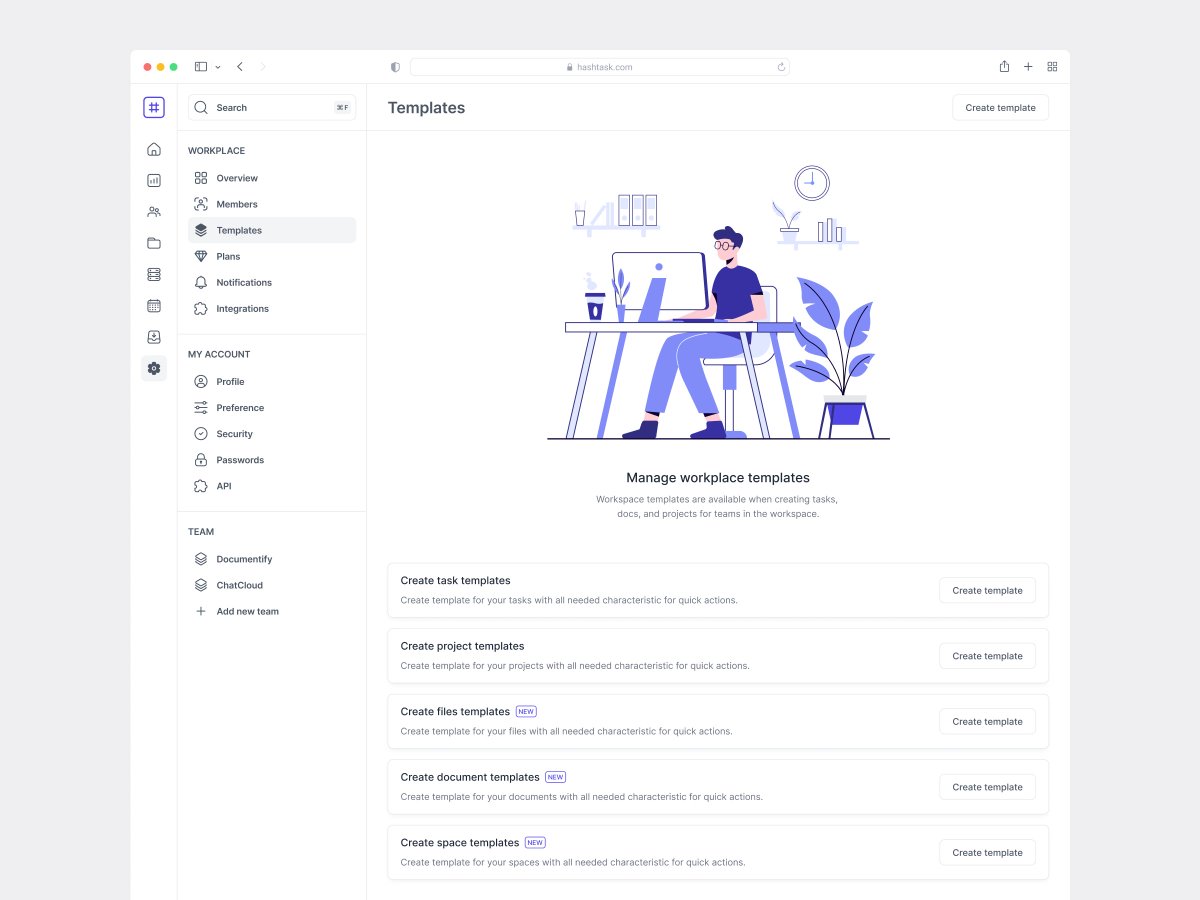The image size is (1200, 900).
Task: Open the API settings item
Action: coord(272,486)
